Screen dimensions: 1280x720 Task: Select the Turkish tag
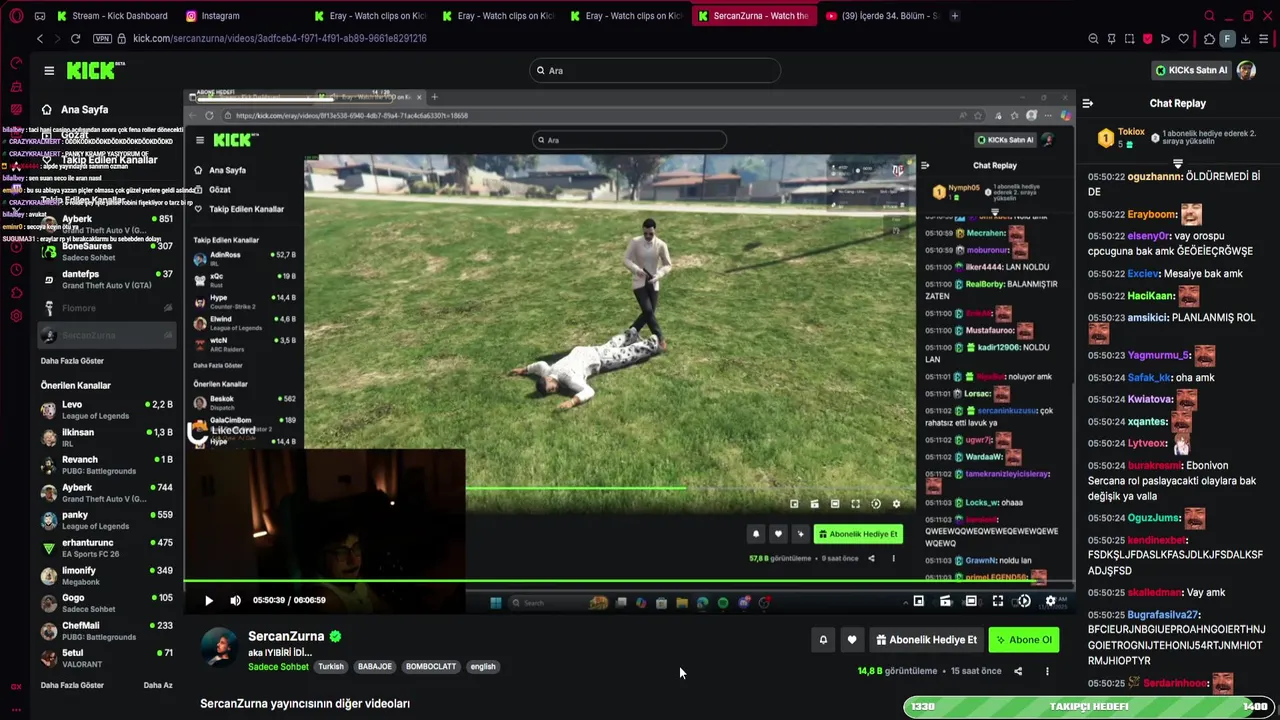point(331,667)
